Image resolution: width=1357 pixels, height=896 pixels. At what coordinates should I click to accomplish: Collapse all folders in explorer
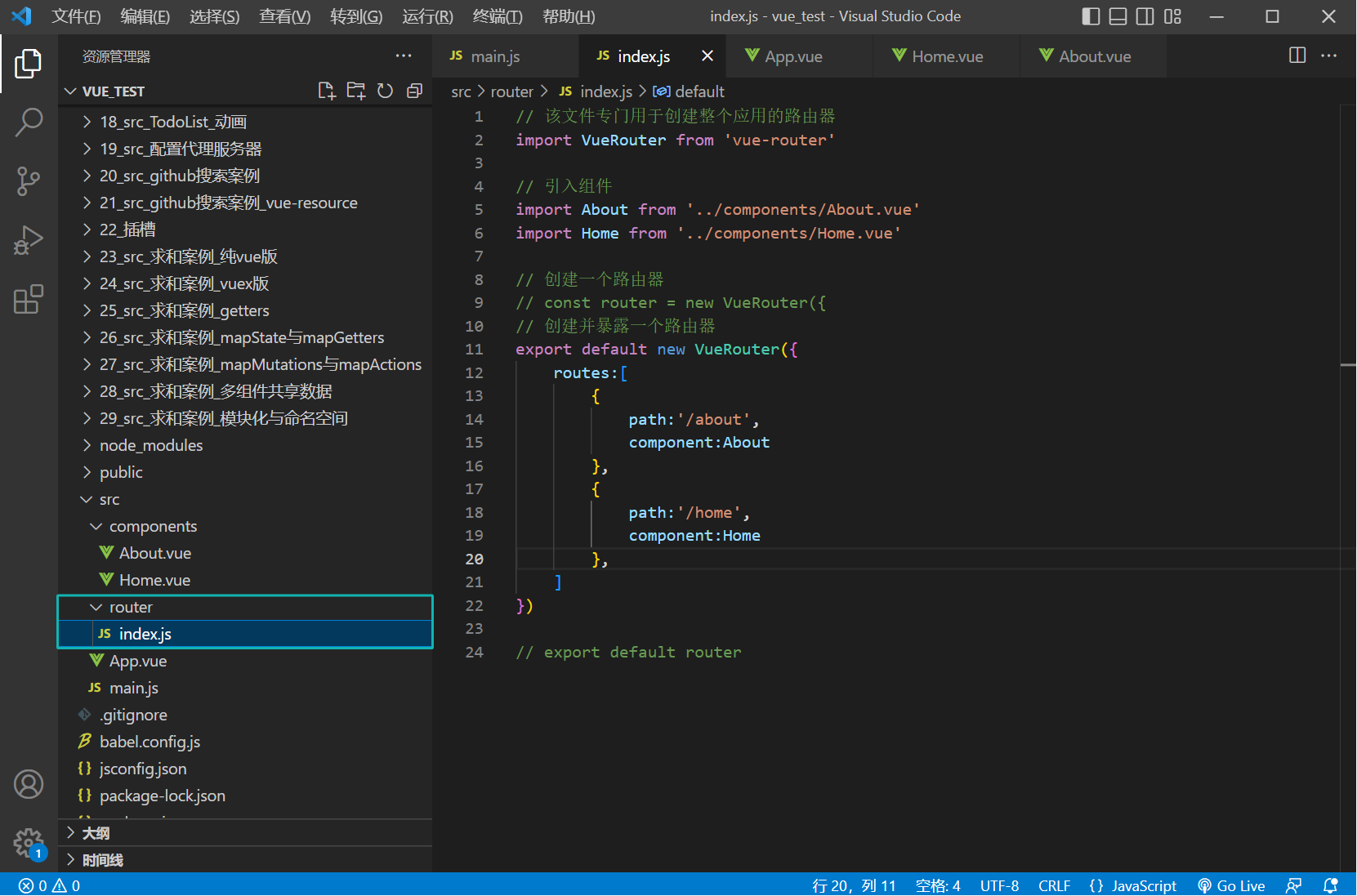point(415,91)
